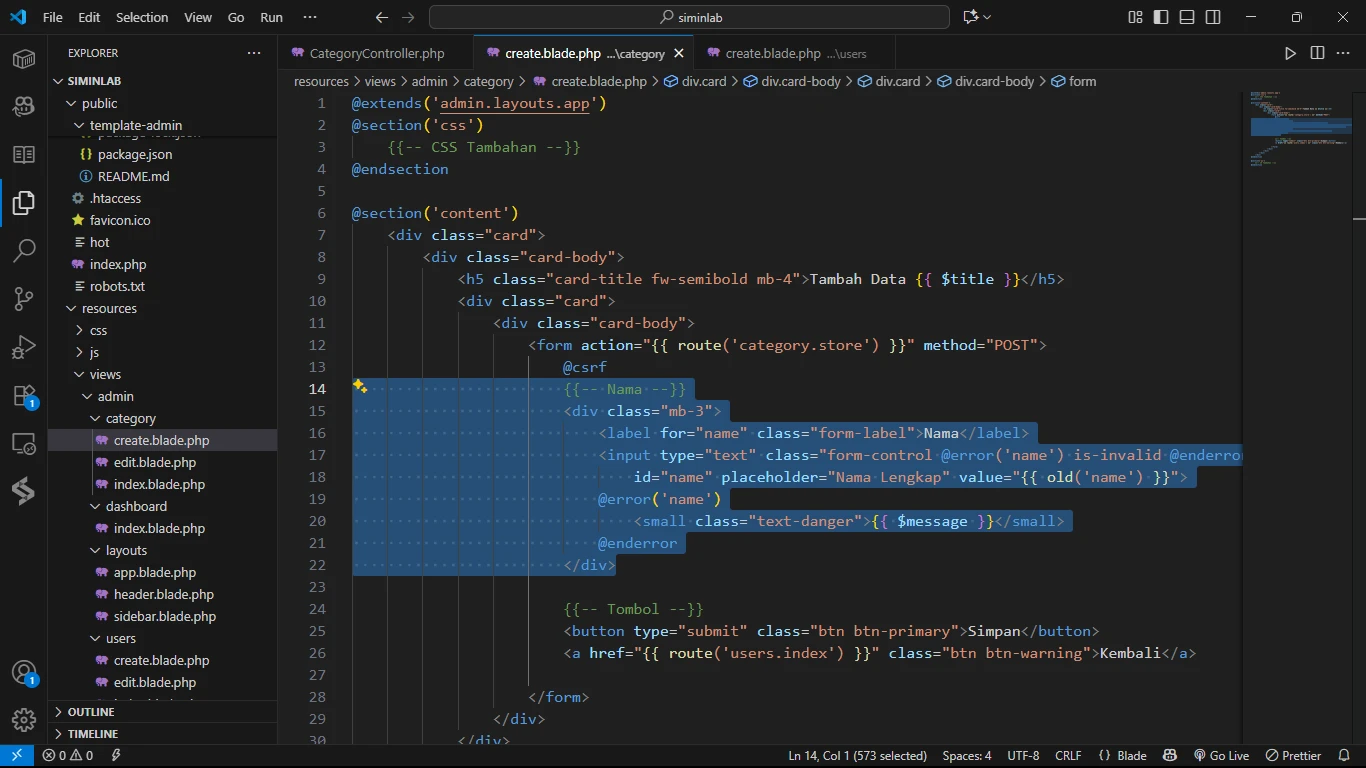This screenshot has height=768, width=1366.
Task: Open the Run and Debug view
Action: (x=24, y=347)
